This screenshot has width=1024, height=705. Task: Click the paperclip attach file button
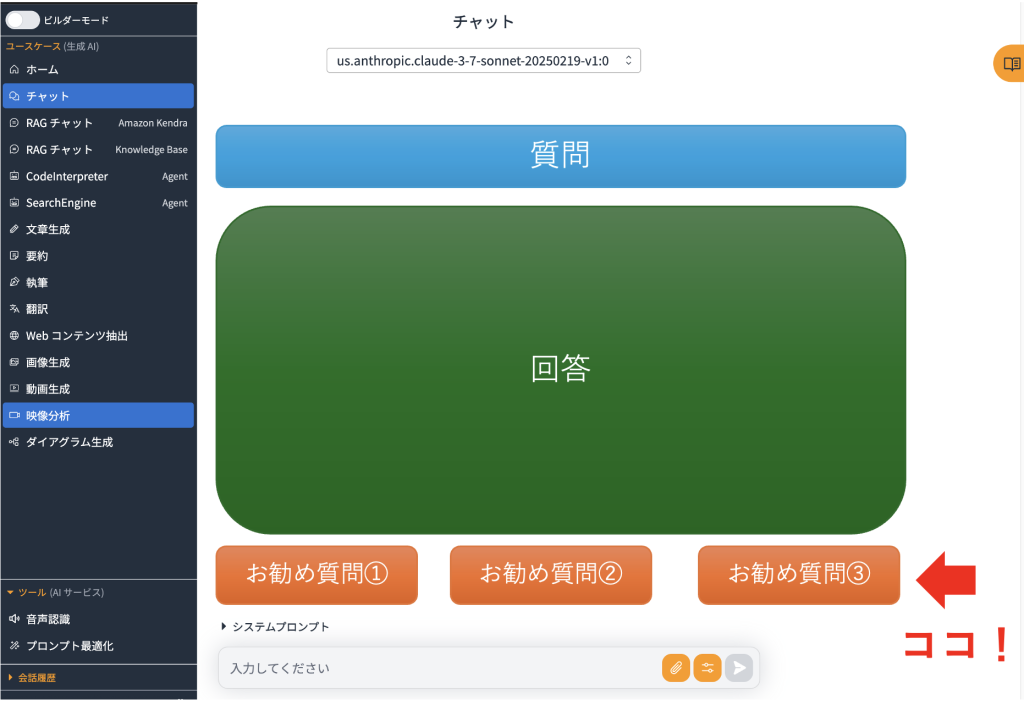click(x=676, y=668)
